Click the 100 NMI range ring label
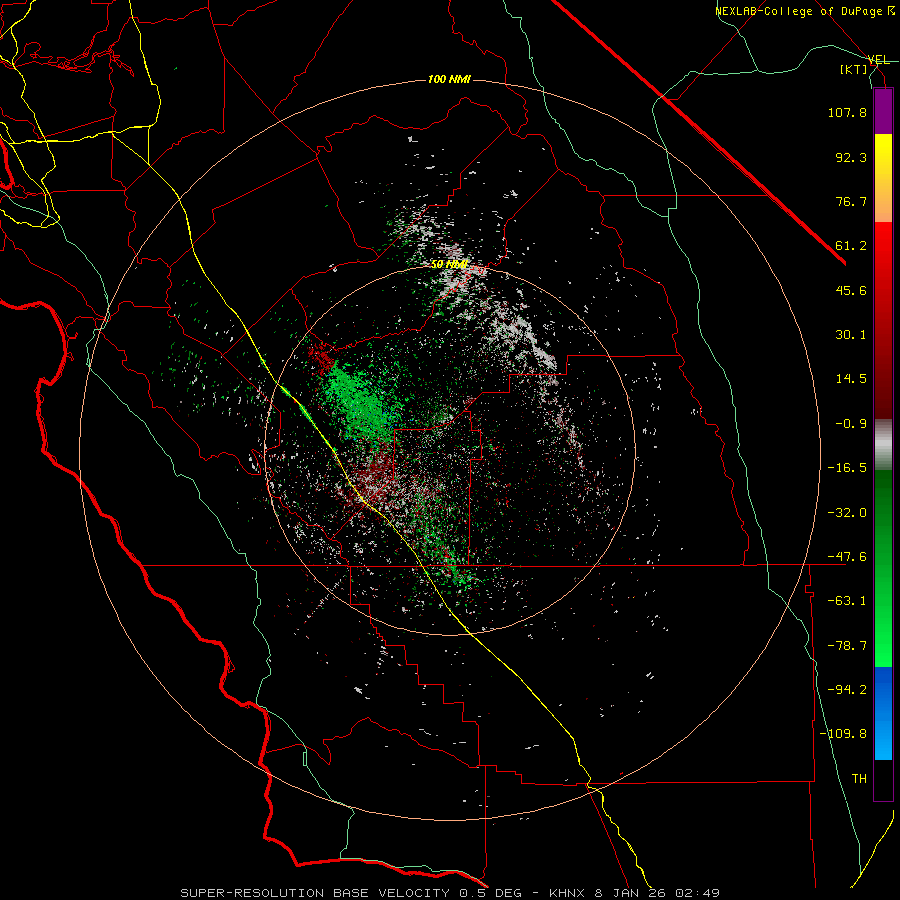The height and width of the screenshot is (900, 900). point(449,79)
